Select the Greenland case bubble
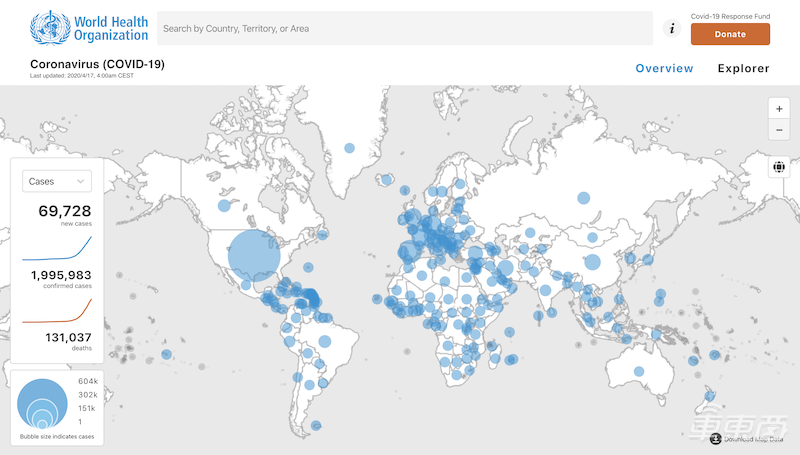 (349, 148)
